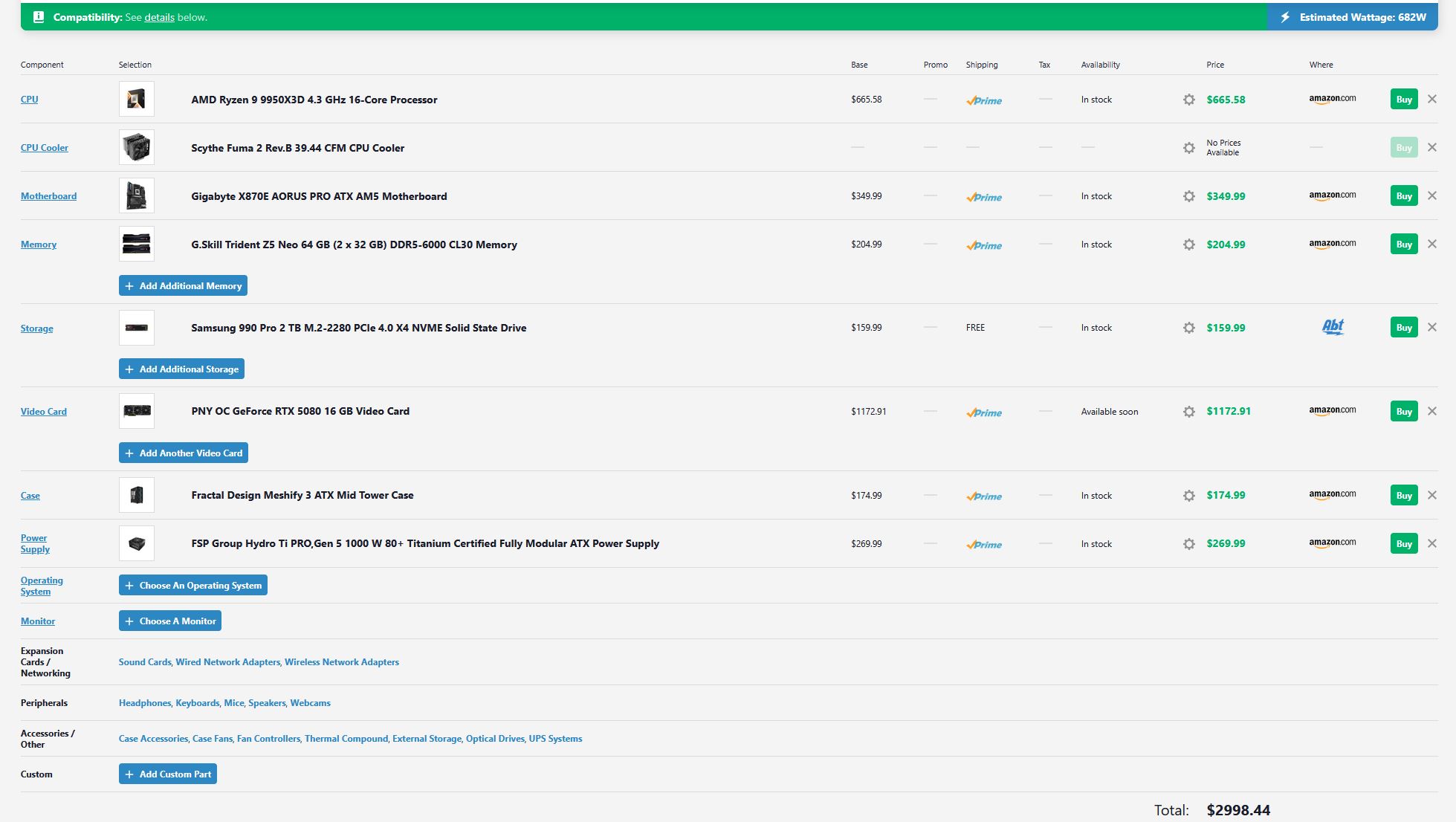Open the Case category link
The width and height of the screenshot is (1456, 822).
(x=30, y=495)
